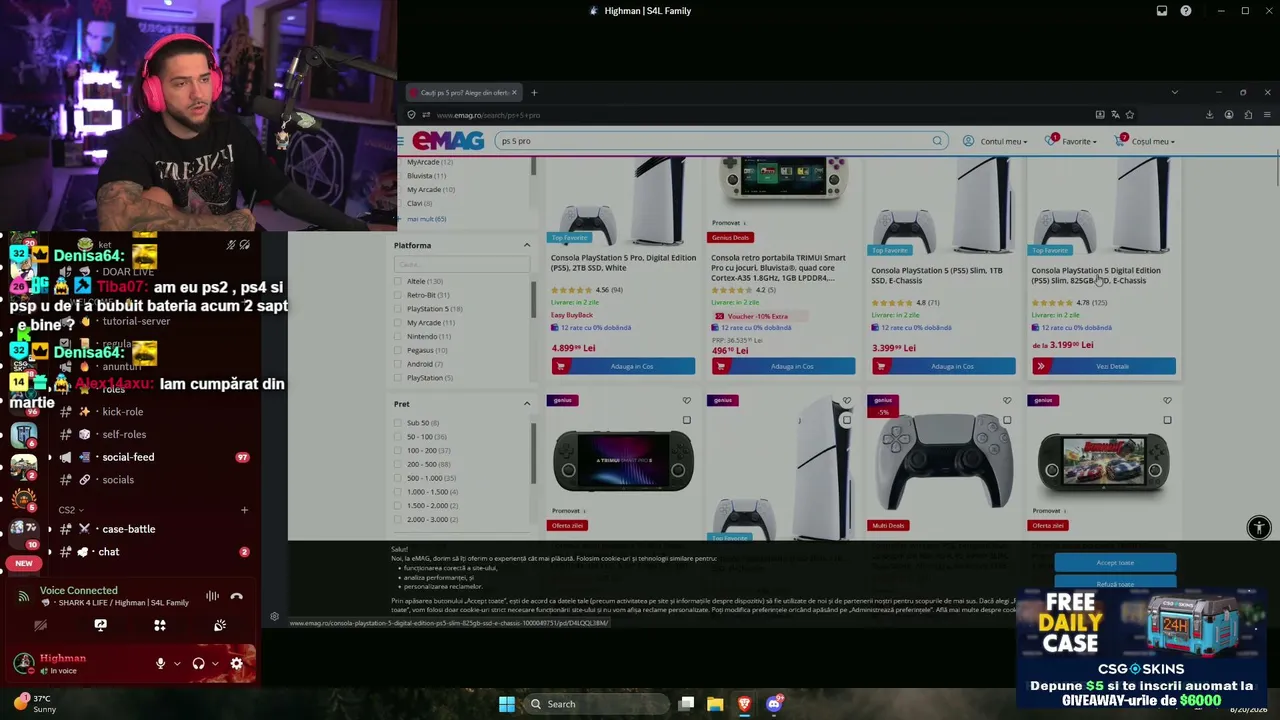Disconnect from the voice channel
This screenshot has width=1280, height=720.
pyautogui.click(x=237, y=596)
